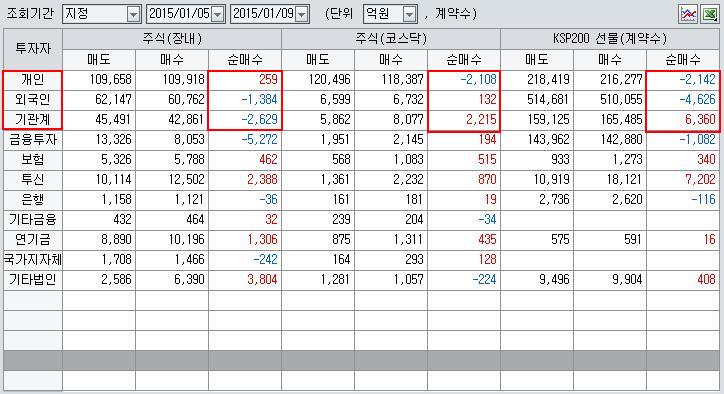Click the end date field 2015/01/09
The image size is (724, 394).
264,14
